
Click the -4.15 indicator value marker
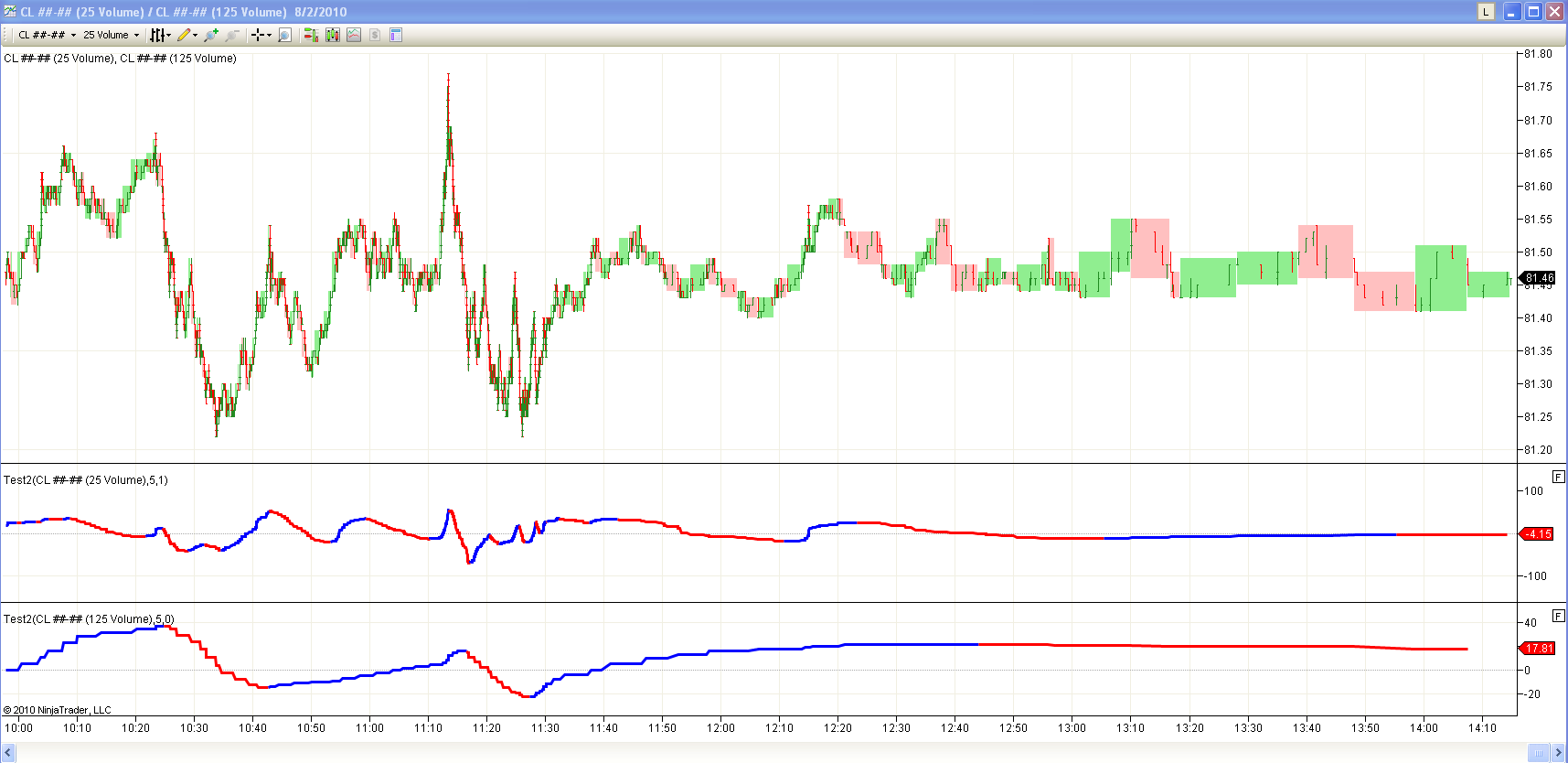point(1536,534)
